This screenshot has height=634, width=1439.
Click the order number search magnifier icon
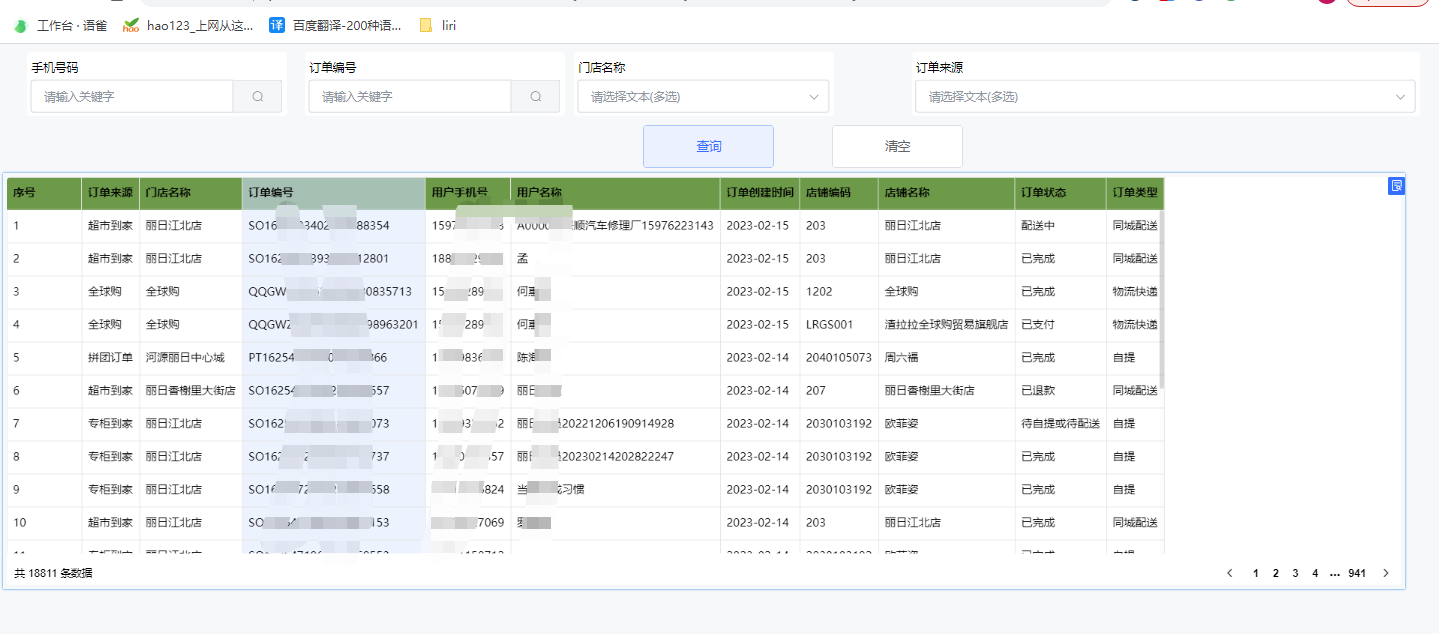point(535,97)
